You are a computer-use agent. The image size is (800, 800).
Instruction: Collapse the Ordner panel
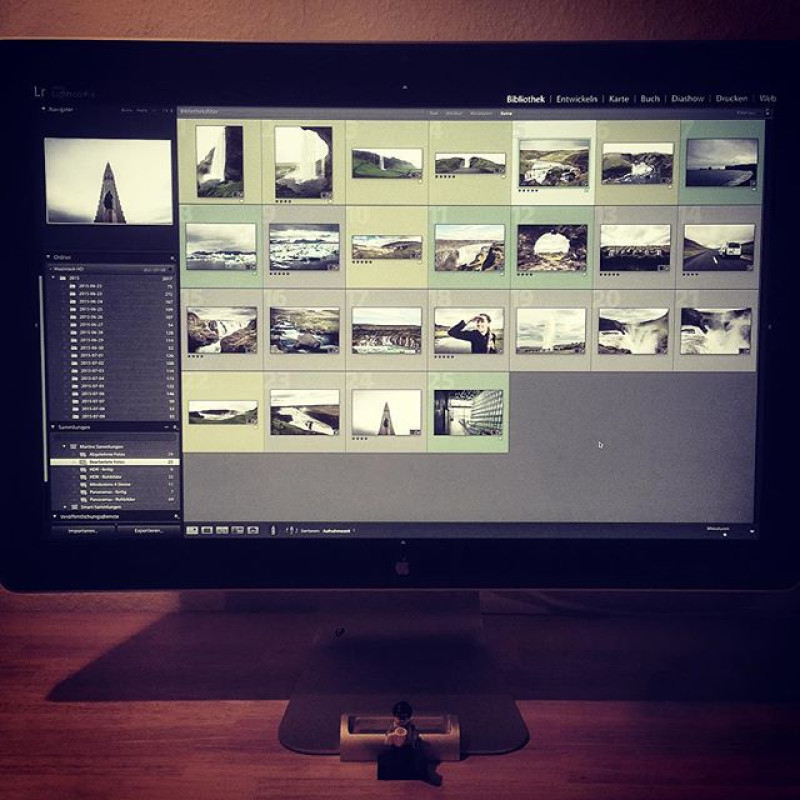coord(48,257)
